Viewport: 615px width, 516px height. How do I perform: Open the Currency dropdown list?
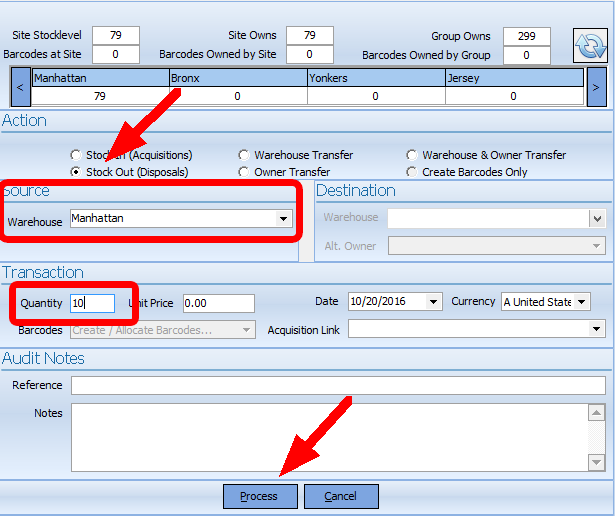[581, 302]
